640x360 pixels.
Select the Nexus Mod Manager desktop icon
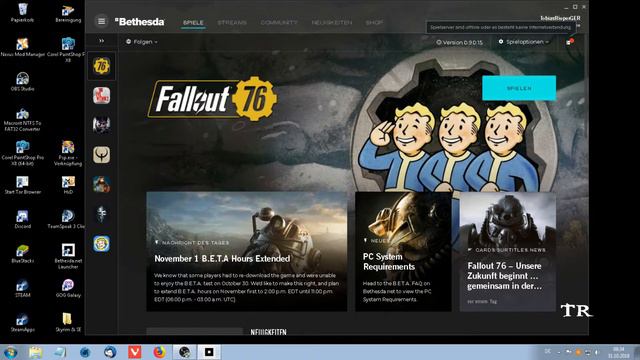click(22, 47)
